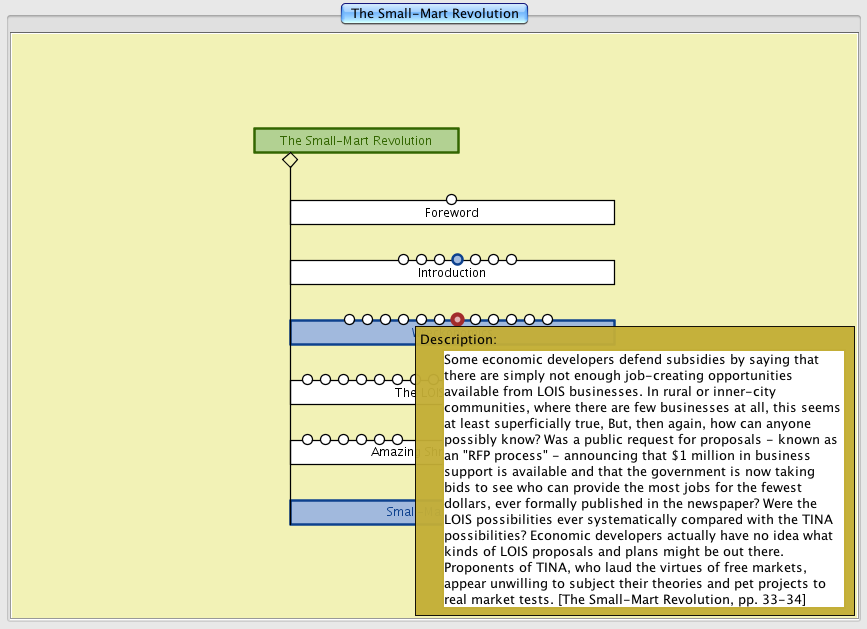Click the last circle above the Introduction bar

point(511,260)
